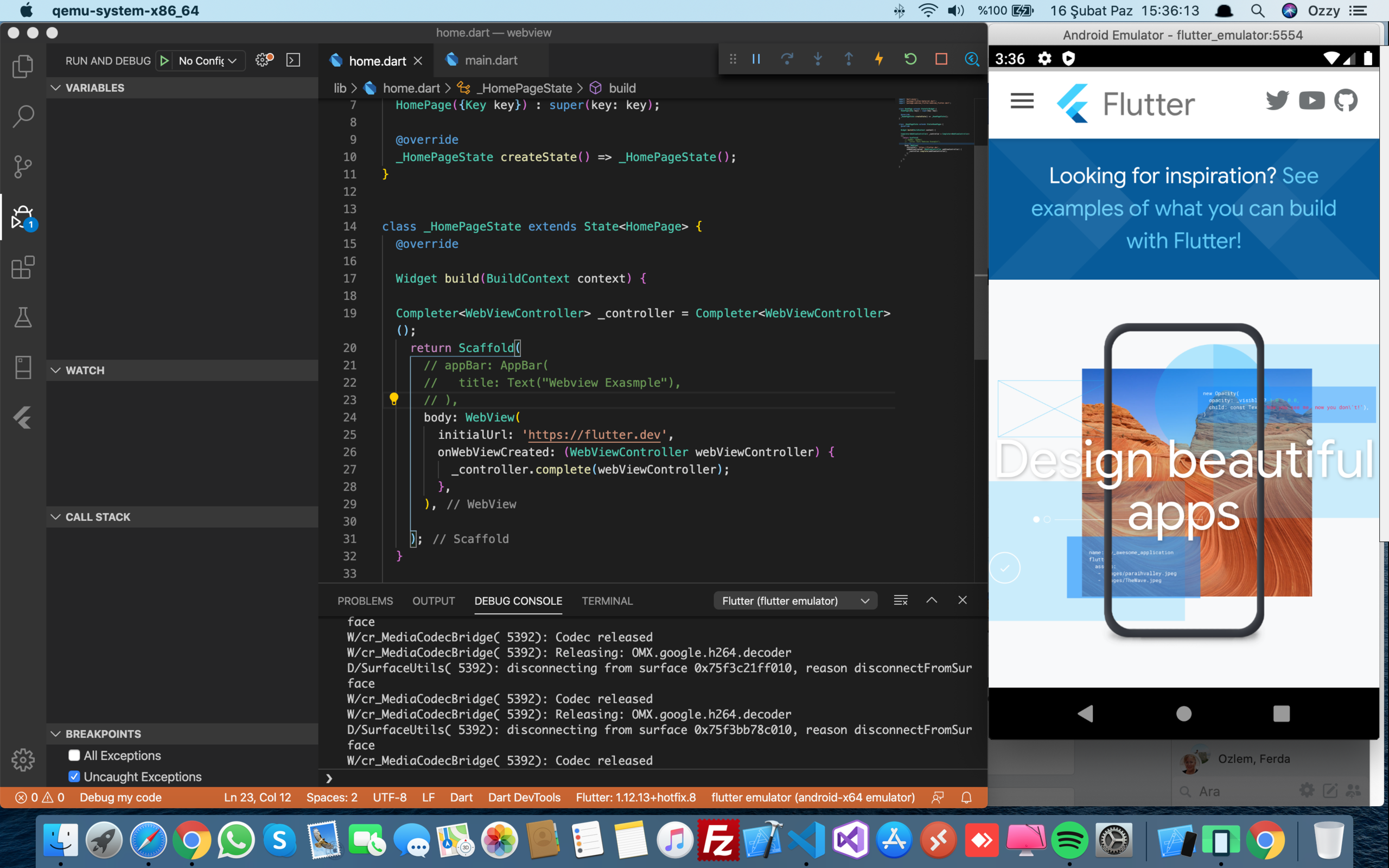This screenshot has height=868, width=1389.
Task: Collapse the VARIABLES section
Action: [x=182, y=88]
